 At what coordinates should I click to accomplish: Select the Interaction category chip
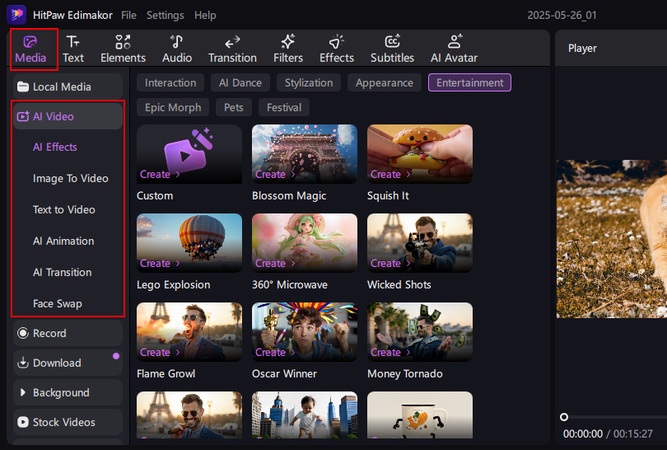click(x=170, y=83)
